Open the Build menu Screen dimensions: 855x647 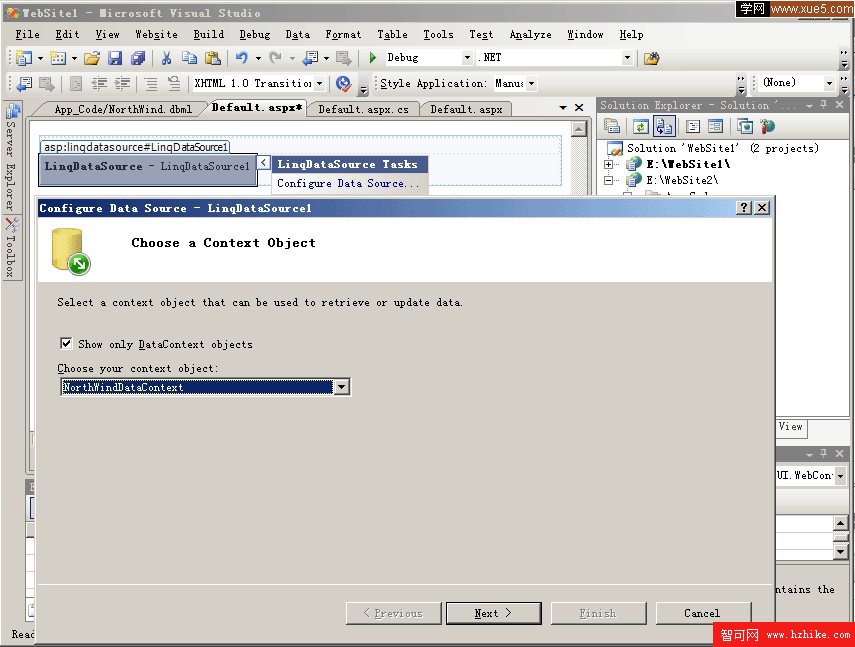(x=209, y=34)
